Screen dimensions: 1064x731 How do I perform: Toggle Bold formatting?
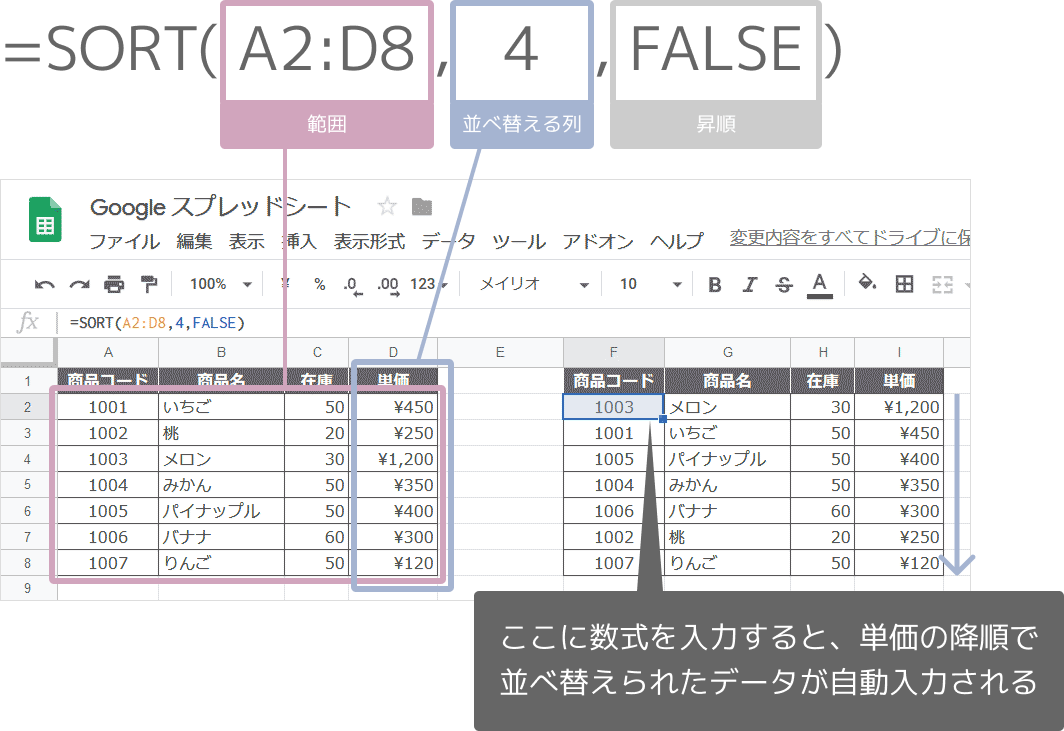coord(715,284)
